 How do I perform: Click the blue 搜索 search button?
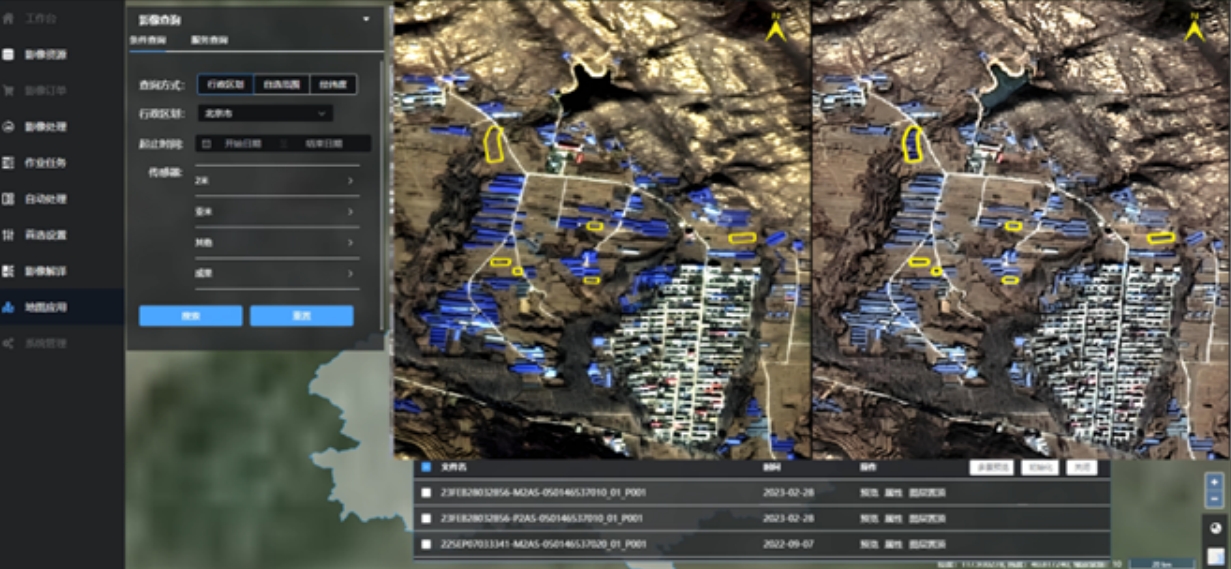pyautogui.click(x=190, y=316)
